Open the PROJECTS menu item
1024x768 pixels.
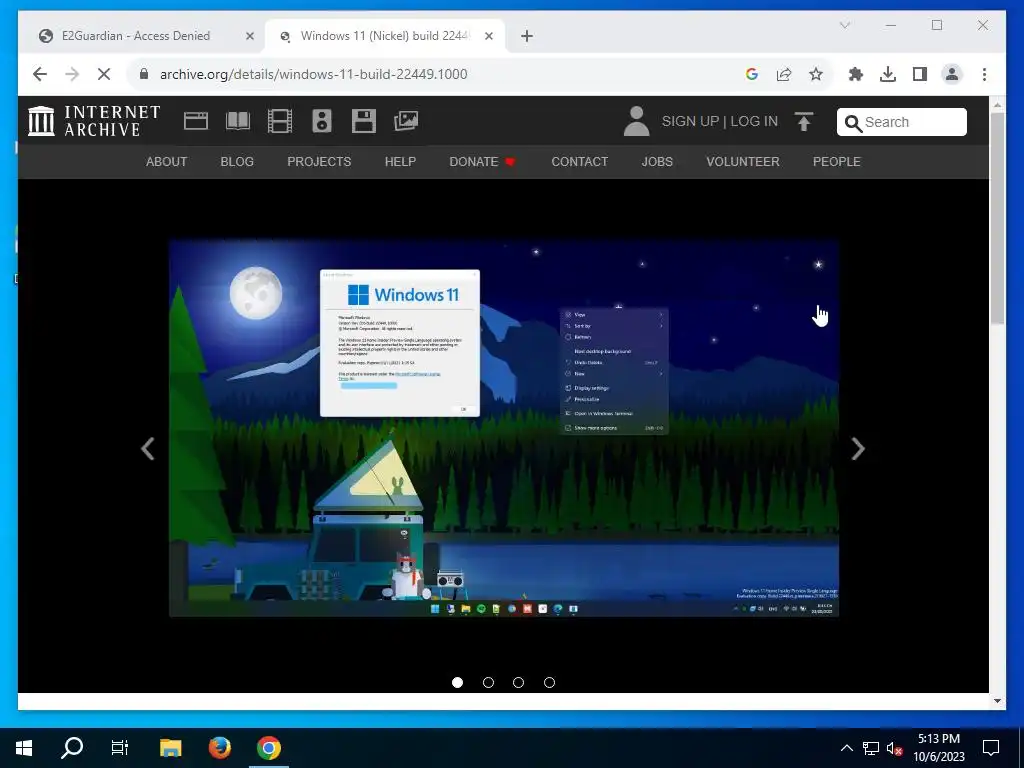point(319,162)
